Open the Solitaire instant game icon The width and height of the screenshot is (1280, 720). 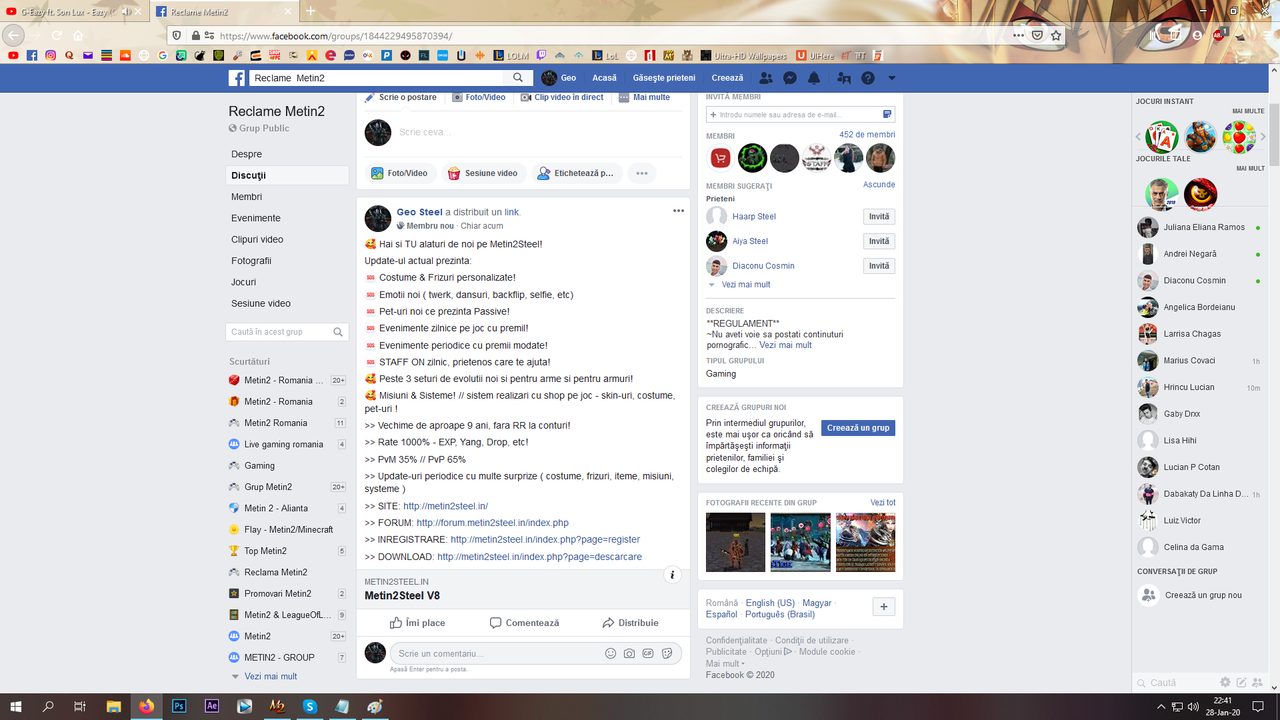coord(1162,137)
